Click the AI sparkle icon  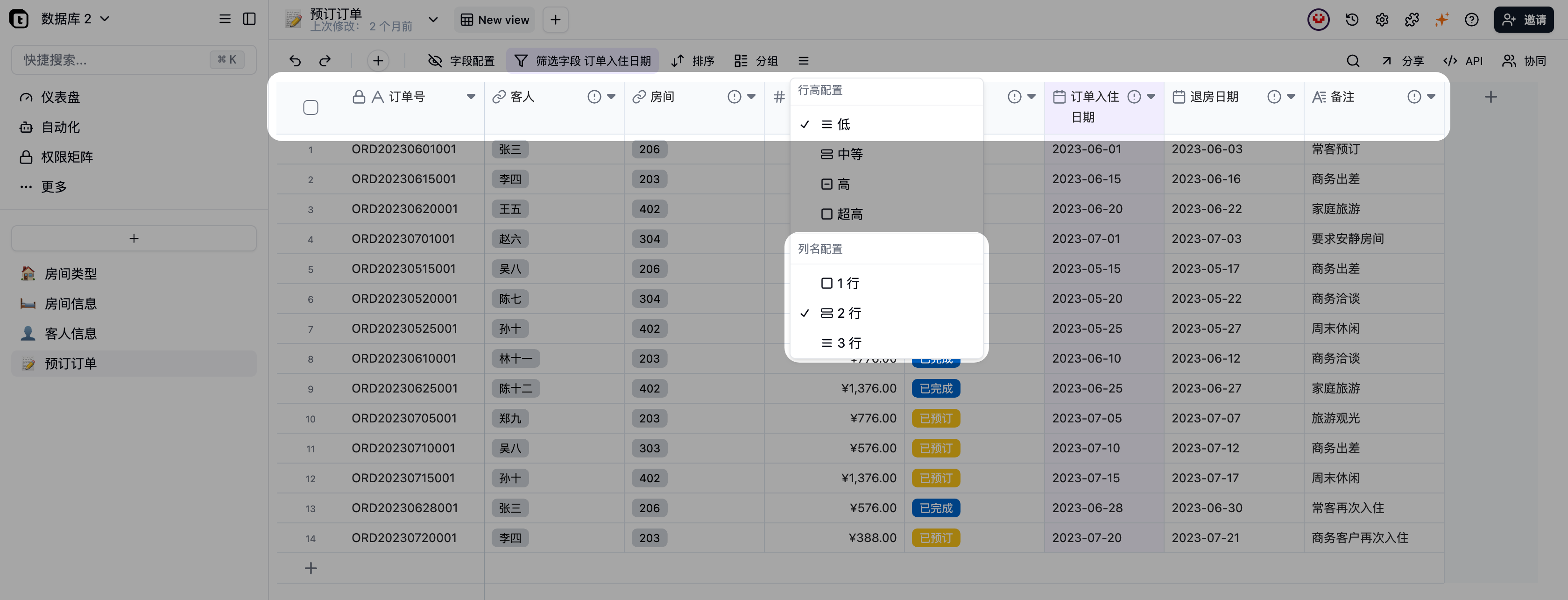click(x=1441, y=20)
